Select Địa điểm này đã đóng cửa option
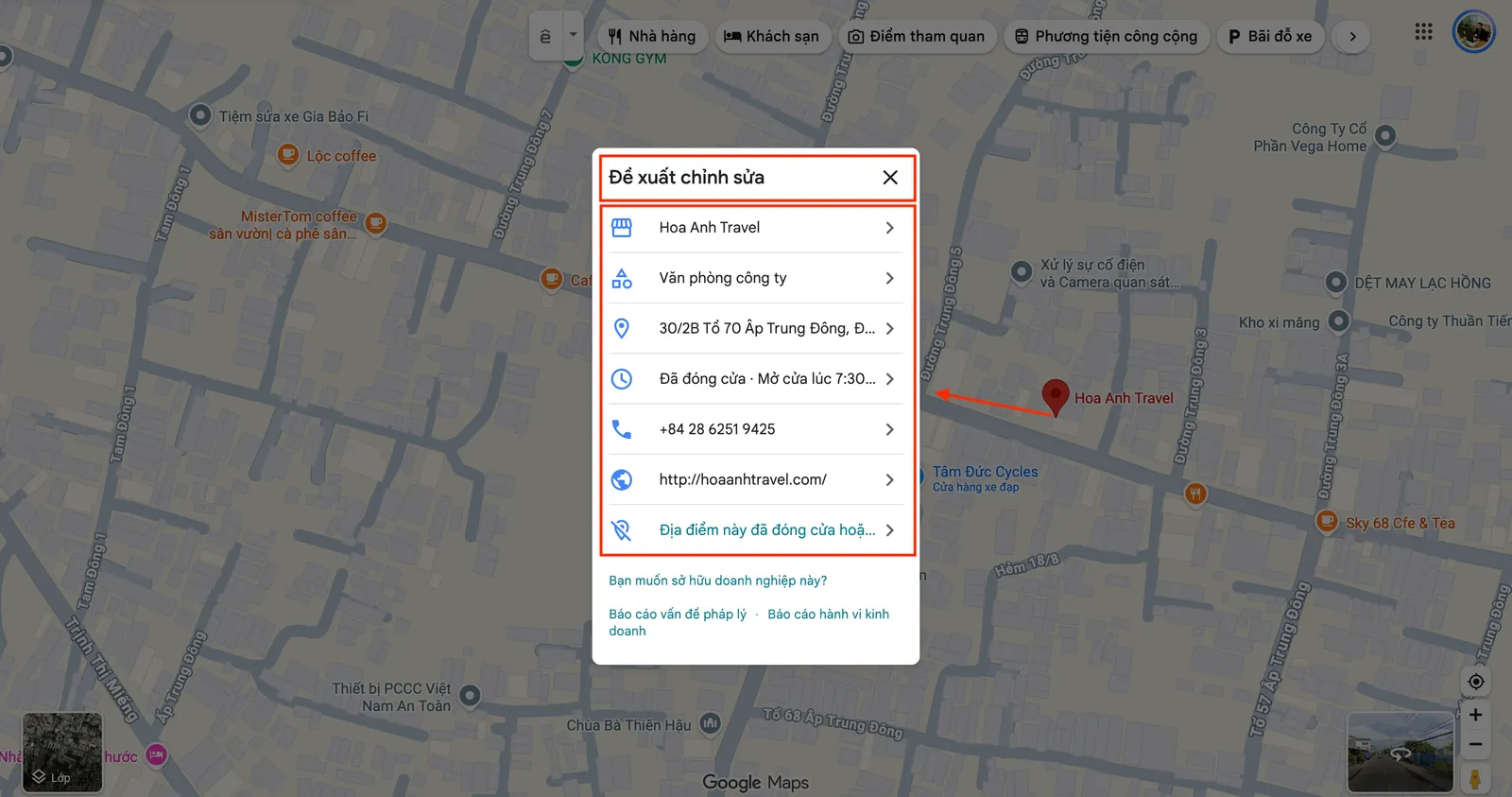This screenshot has height=797, width=1512. click(755, 530)
